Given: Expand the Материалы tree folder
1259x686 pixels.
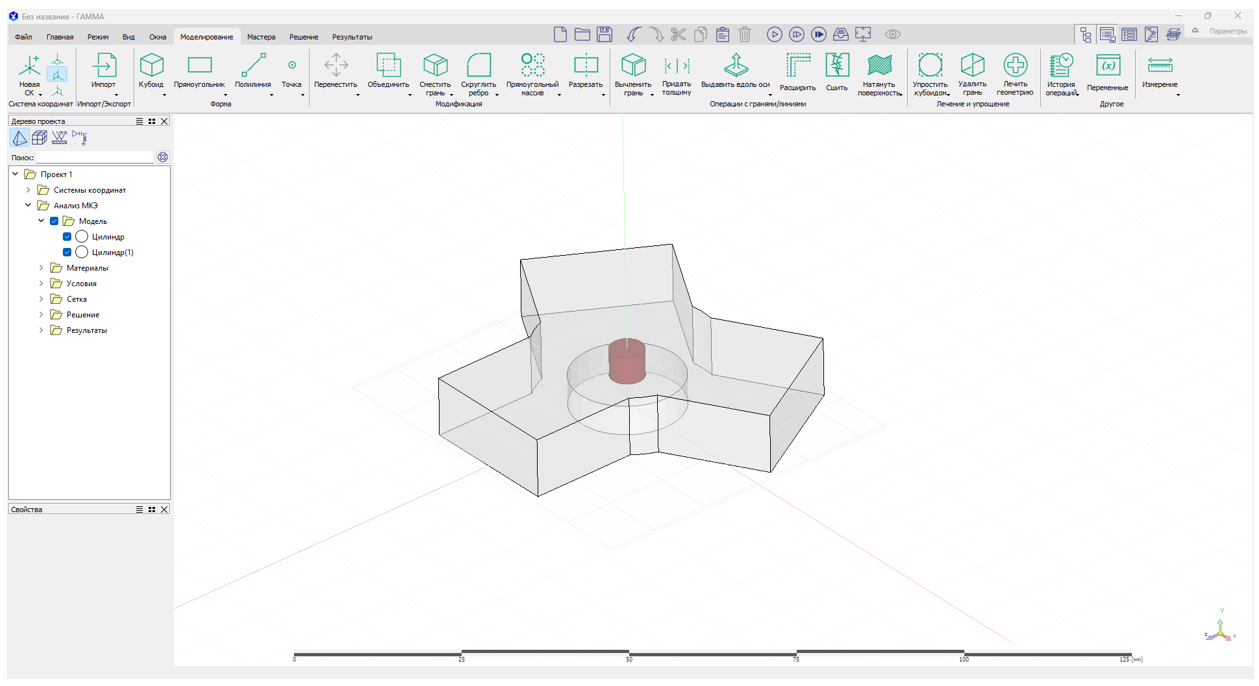Looking at the screenshot, I should [x=41, y=268].
